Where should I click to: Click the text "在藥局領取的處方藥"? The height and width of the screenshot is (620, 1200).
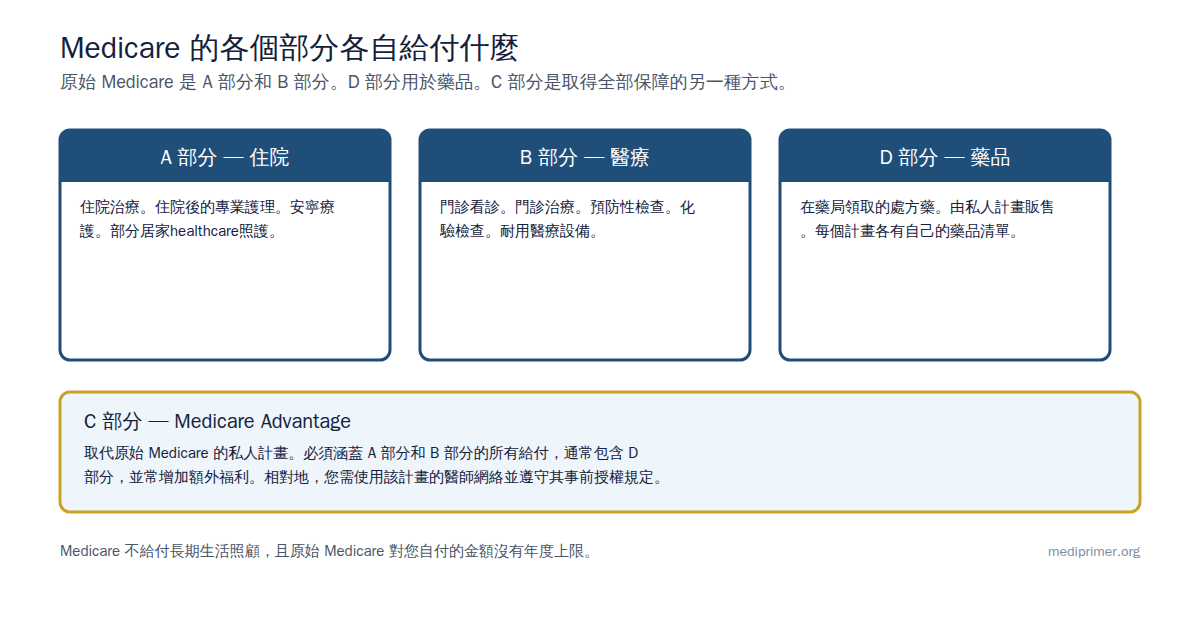[x=867, y=208]
